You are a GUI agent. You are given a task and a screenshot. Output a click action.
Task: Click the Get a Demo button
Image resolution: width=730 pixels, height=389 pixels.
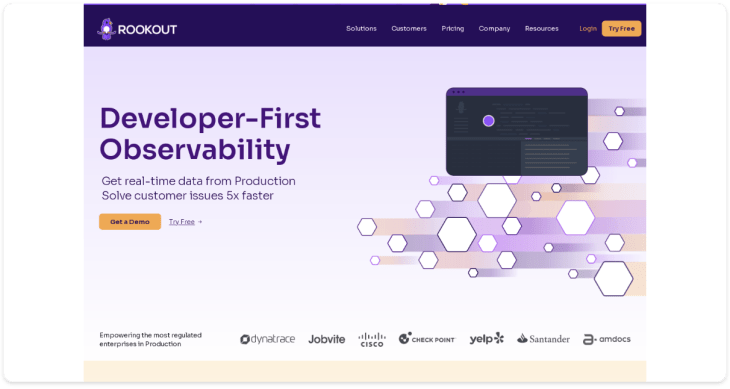130,221
